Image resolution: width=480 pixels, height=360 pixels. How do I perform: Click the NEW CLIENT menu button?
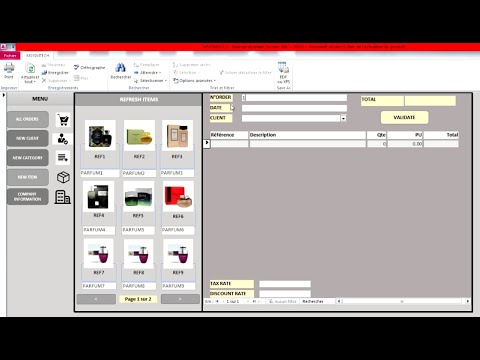click(28, 138)
